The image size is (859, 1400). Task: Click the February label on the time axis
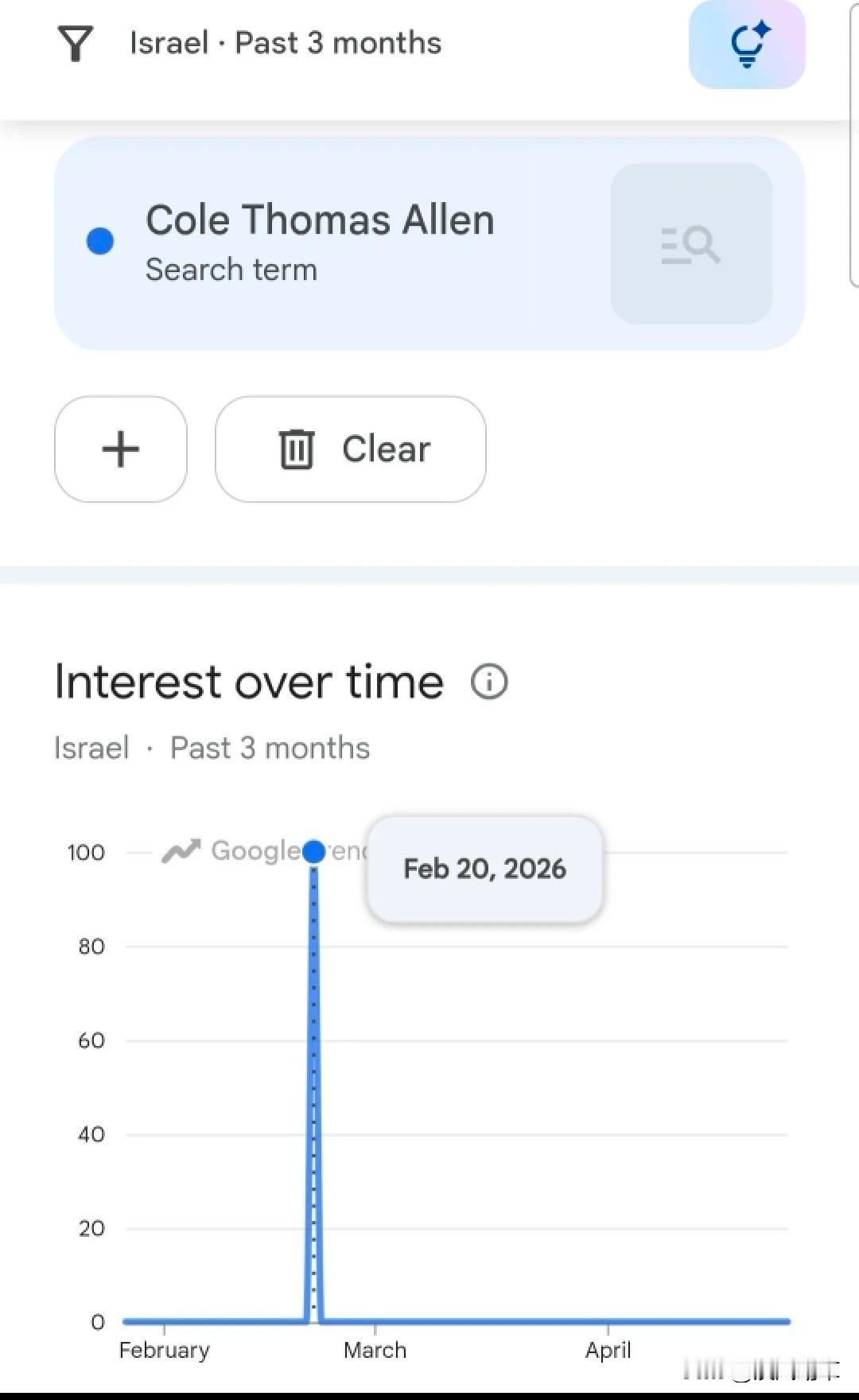[165, 1350]
